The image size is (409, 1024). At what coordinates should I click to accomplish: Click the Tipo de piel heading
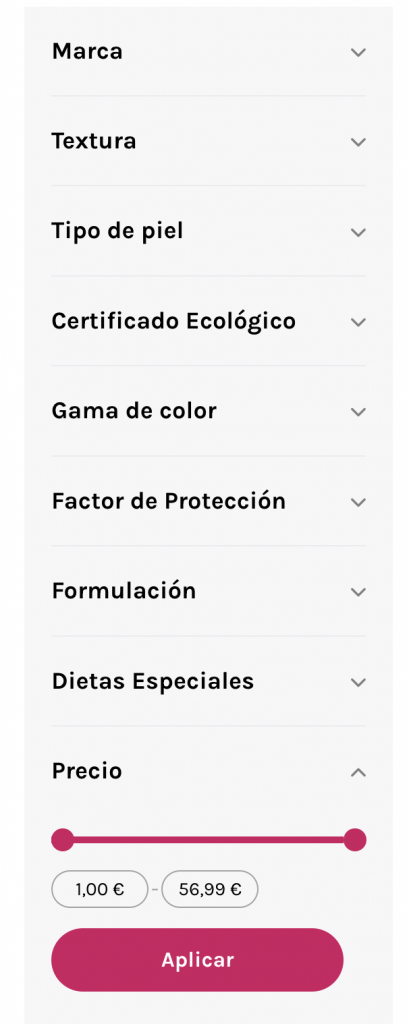(118, 231)
